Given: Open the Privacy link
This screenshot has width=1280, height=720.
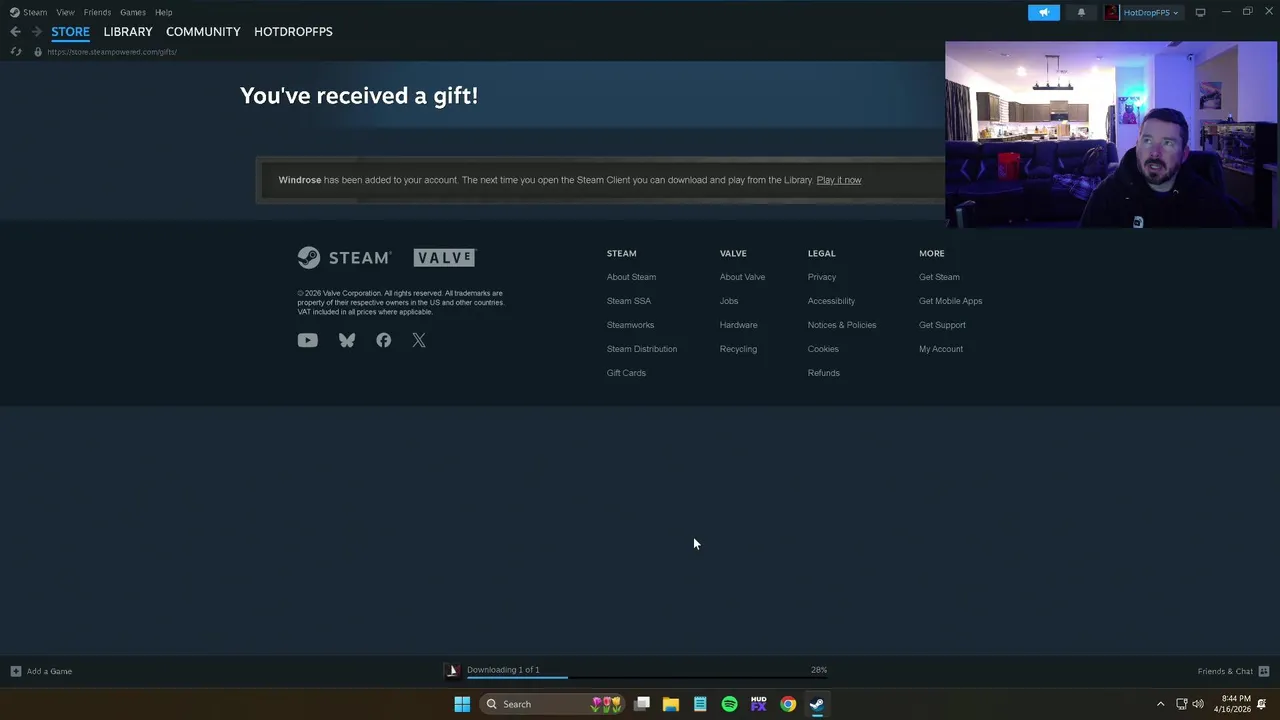Looking at the screenshot, I should [821, 277].
